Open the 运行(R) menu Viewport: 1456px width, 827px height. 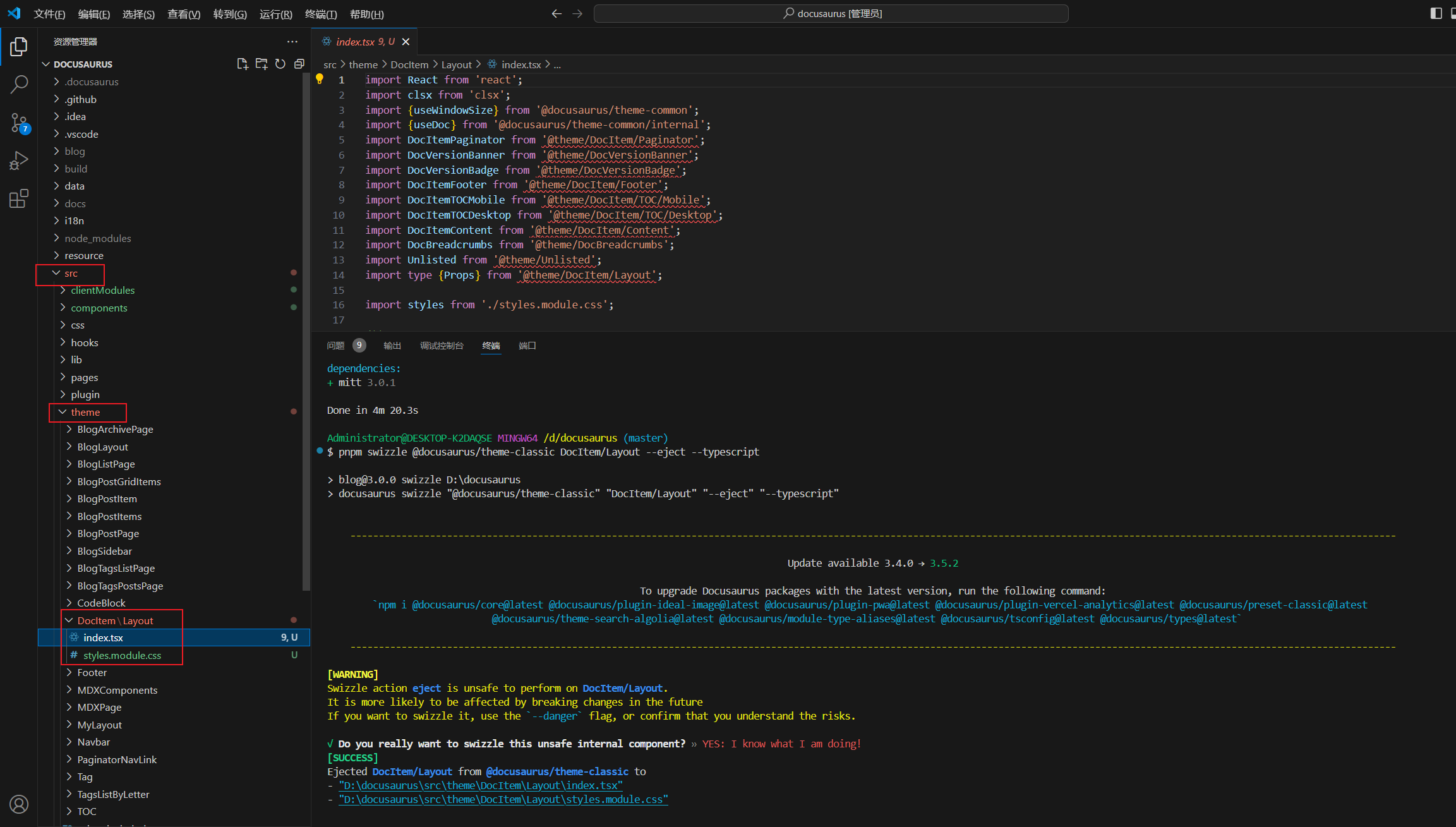276,14
